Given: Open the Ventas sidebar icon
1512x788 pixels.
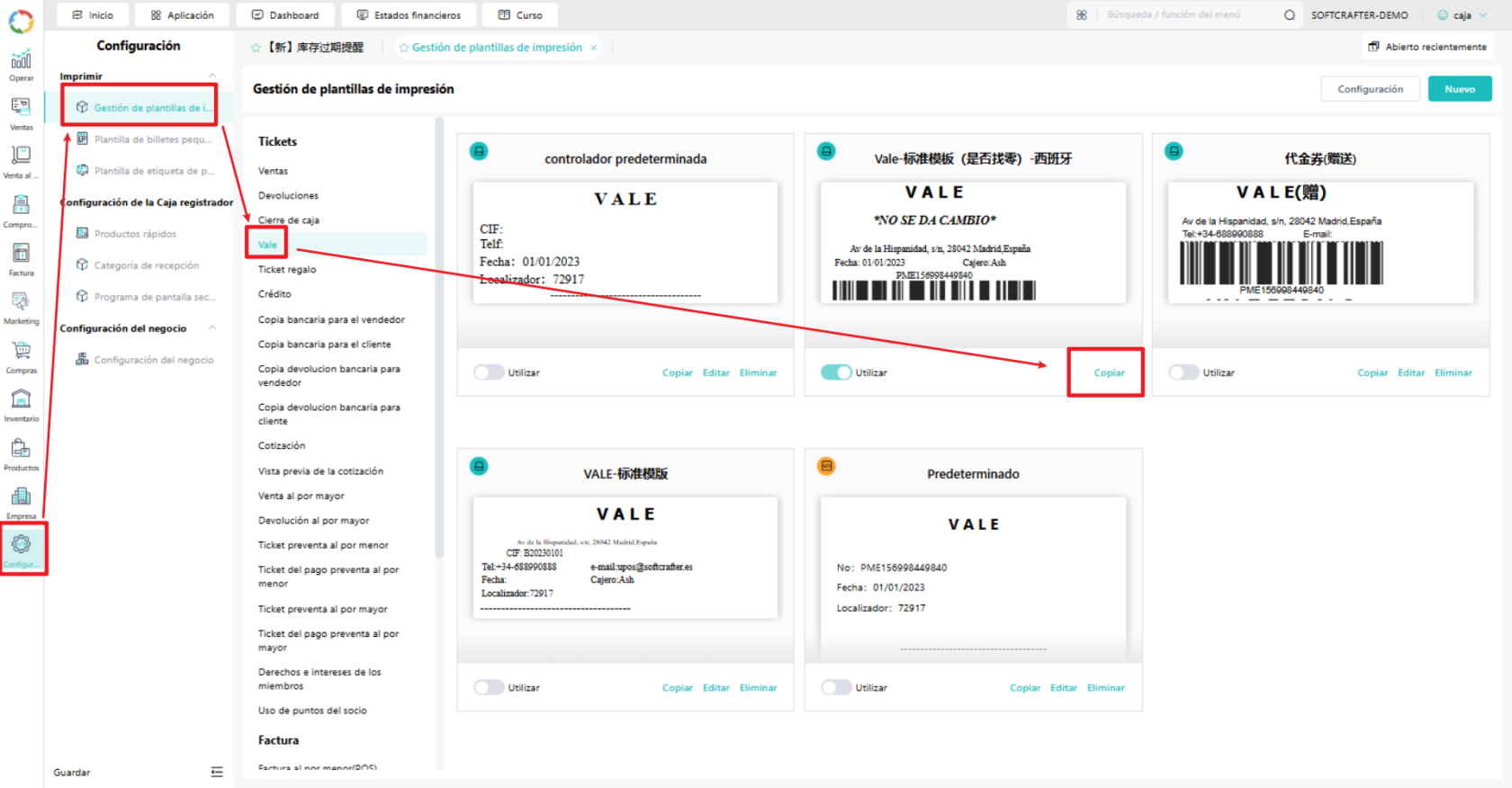Looking at the screenshot, I should [21, 113].
